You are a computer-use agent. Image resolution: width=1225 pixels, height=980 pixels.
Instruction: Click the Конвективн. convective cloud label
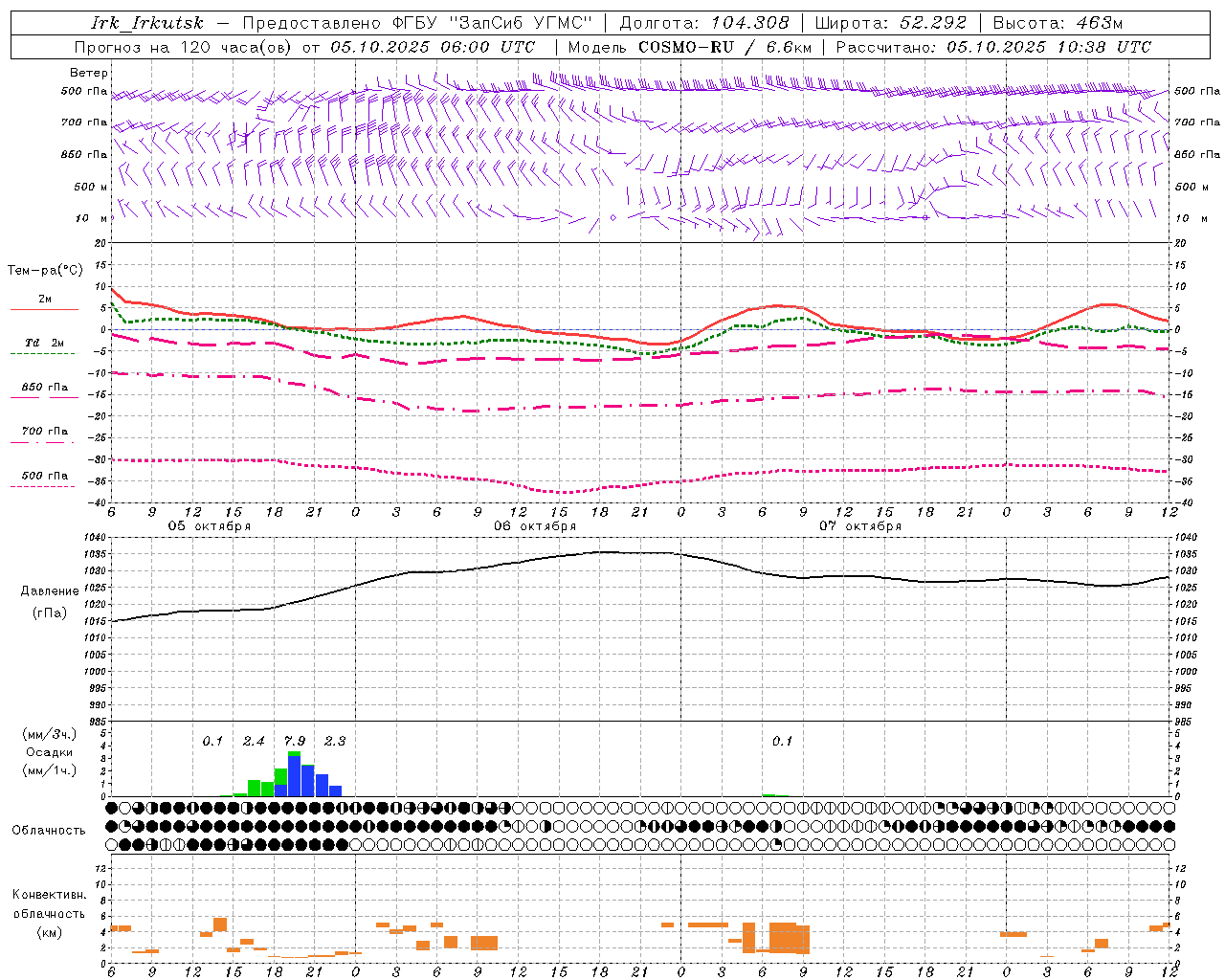pyautogui.click(x=49, y=895)
